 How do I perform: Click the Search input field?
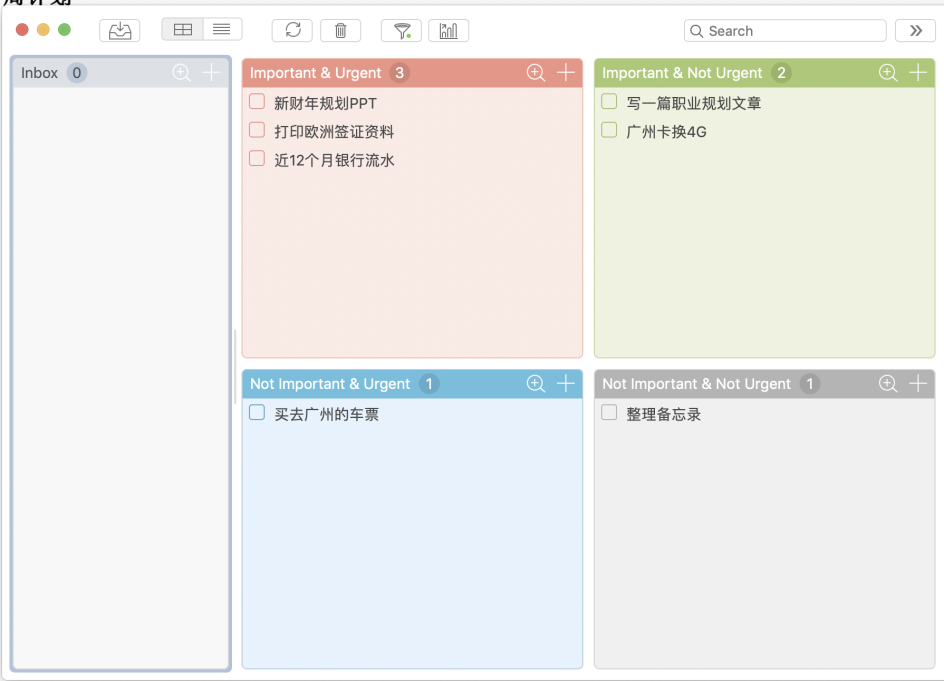(794, 31)
